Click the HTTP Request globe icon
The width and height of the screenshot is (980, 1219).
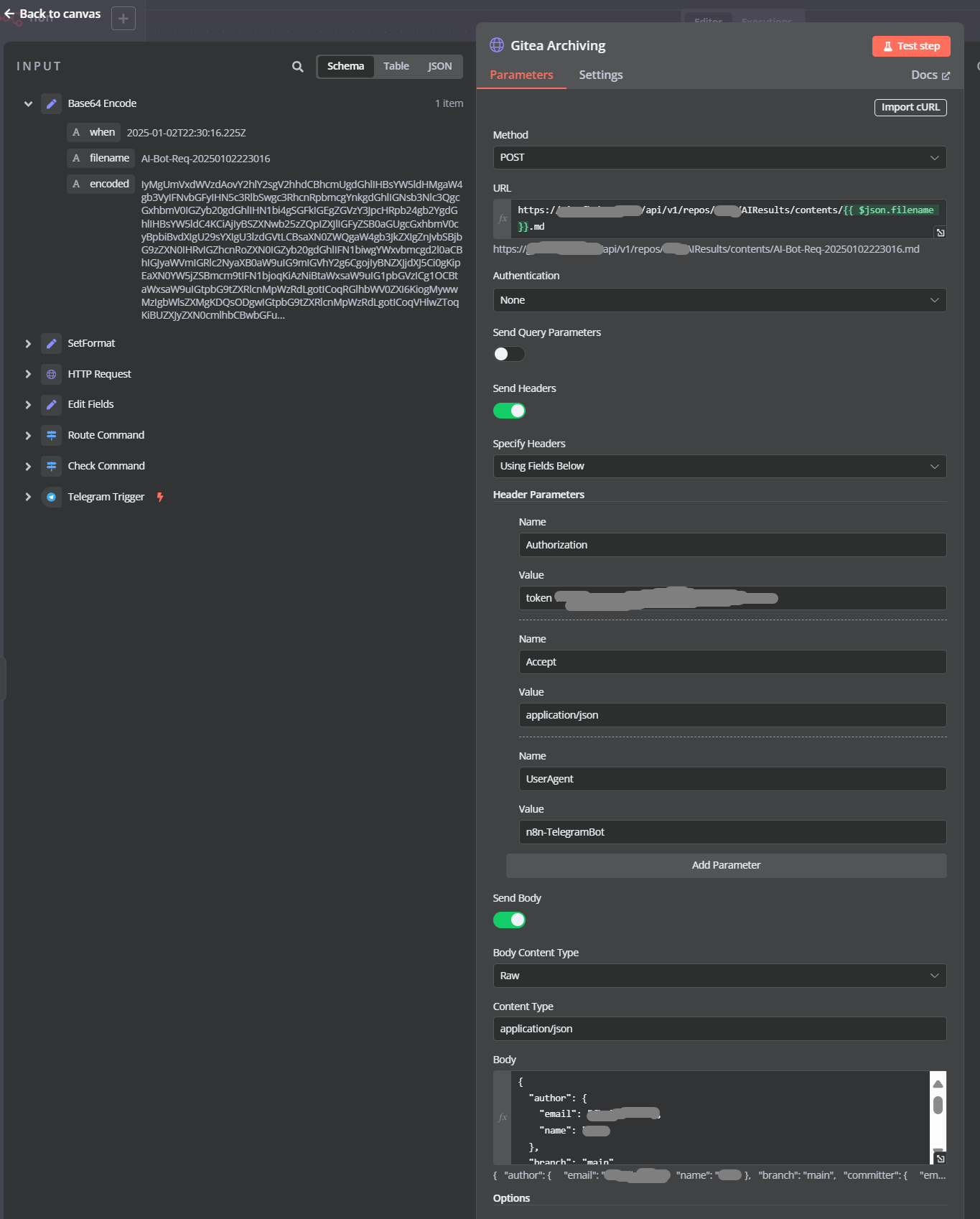pos(51,374)
